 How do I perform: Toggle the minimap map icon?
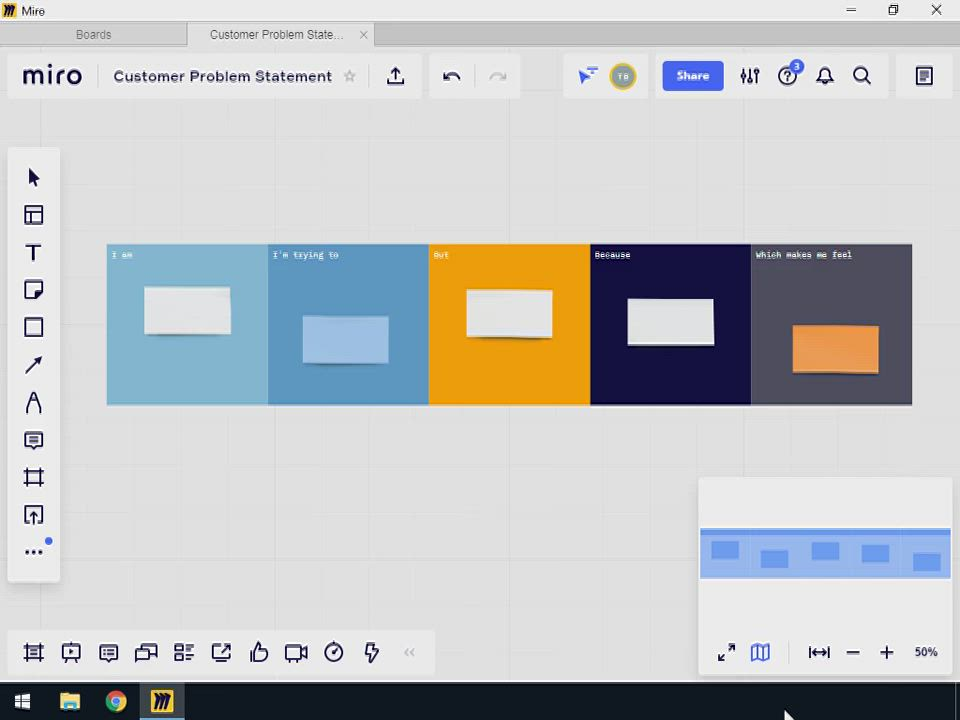760,652
